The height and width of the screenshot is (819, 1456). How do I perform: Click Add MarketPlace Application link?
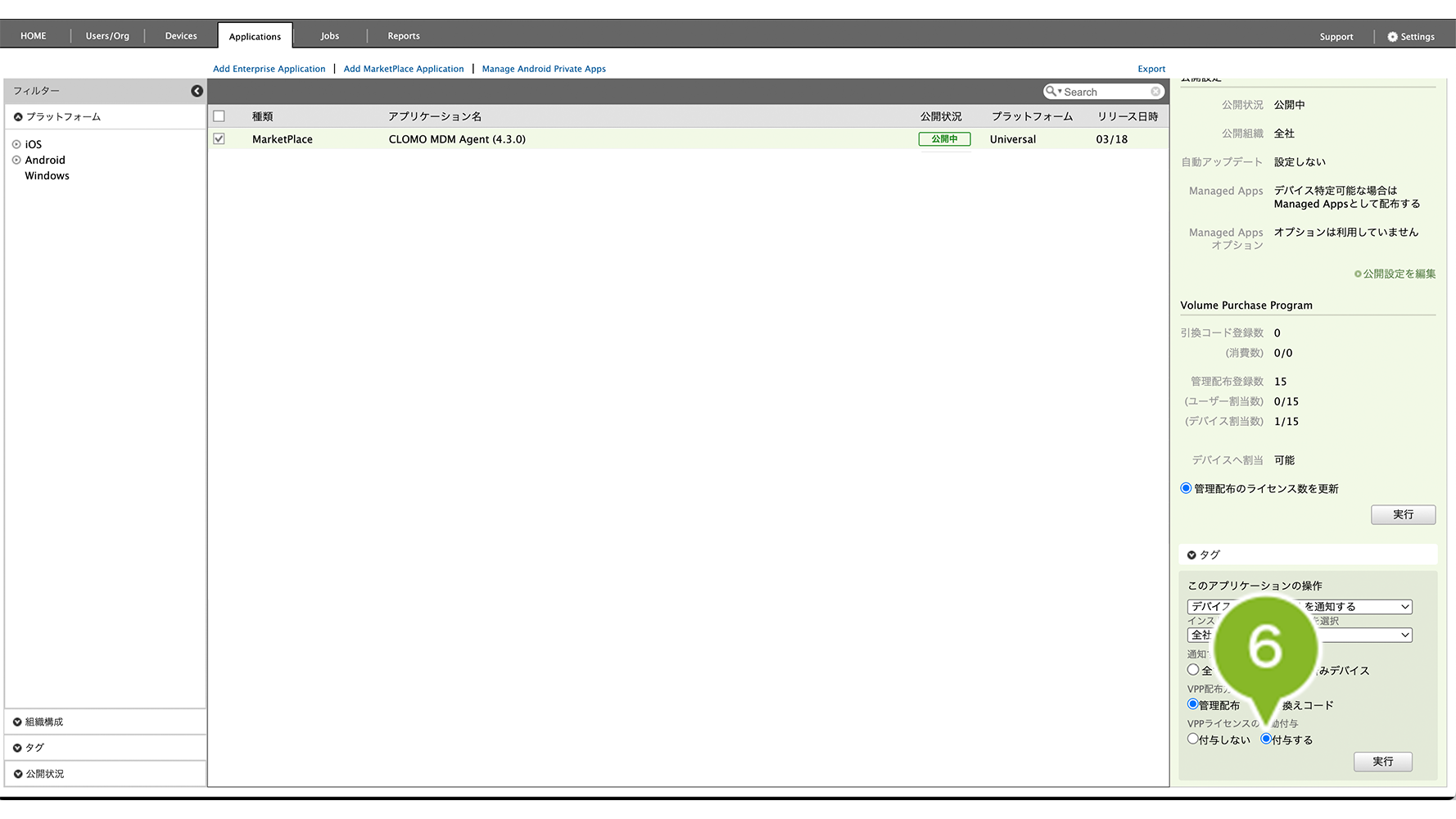(404, 69)
